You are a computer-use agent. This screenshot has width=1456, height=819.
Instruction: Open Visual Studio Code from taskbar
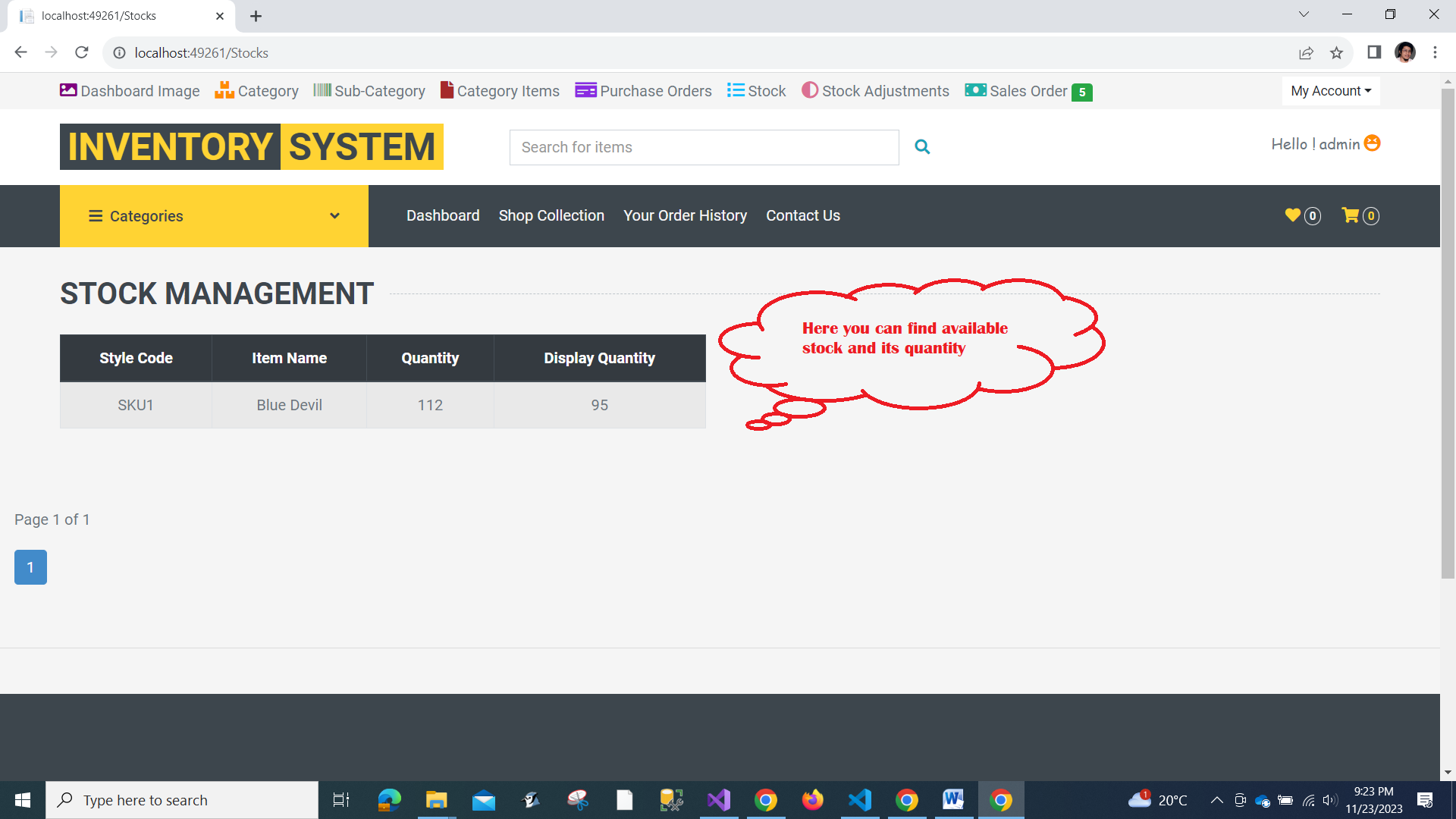coord(860,800)
